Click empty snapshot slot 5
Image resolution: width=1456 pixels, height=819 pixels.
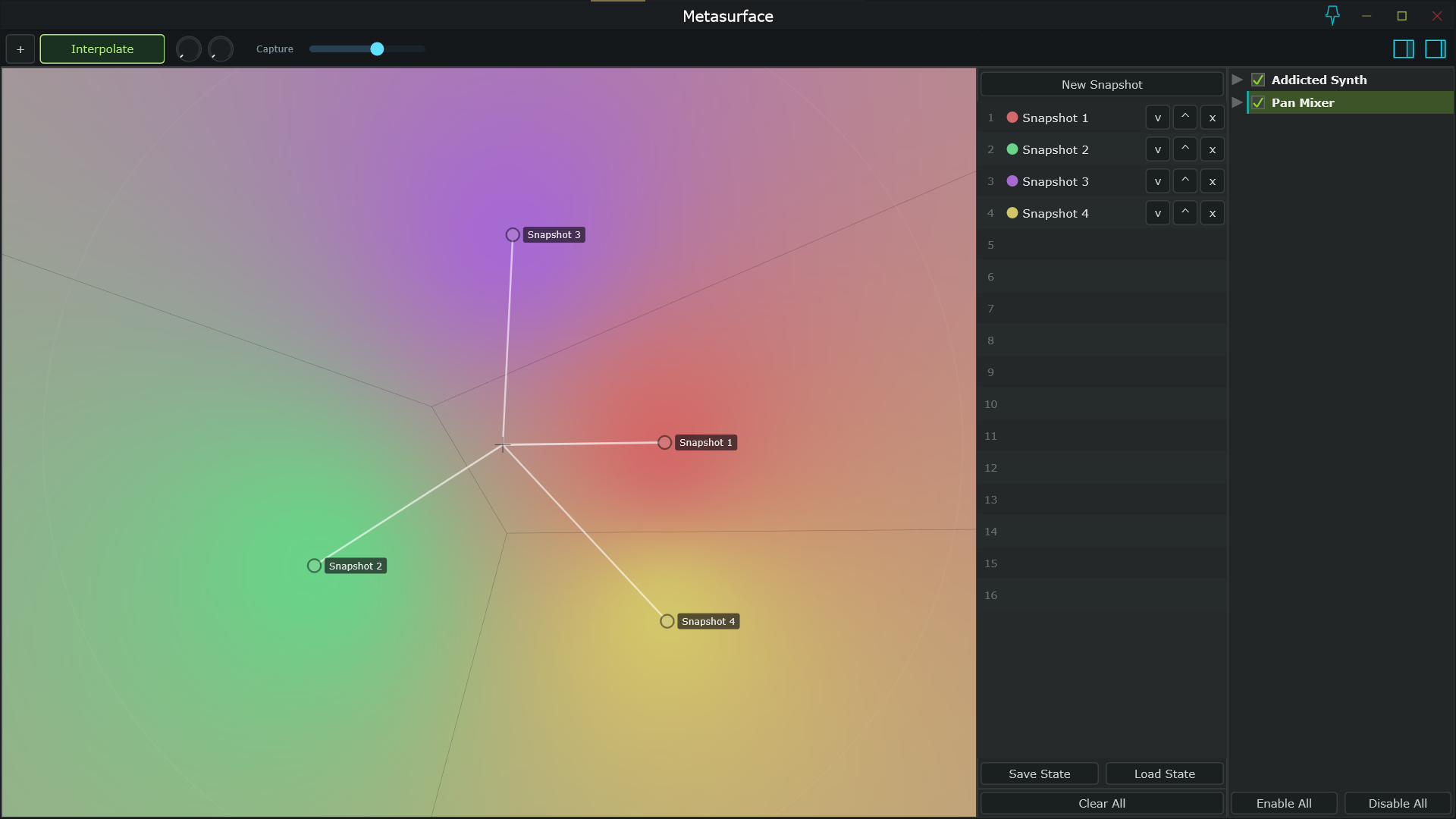click(x=1102, y=245)
